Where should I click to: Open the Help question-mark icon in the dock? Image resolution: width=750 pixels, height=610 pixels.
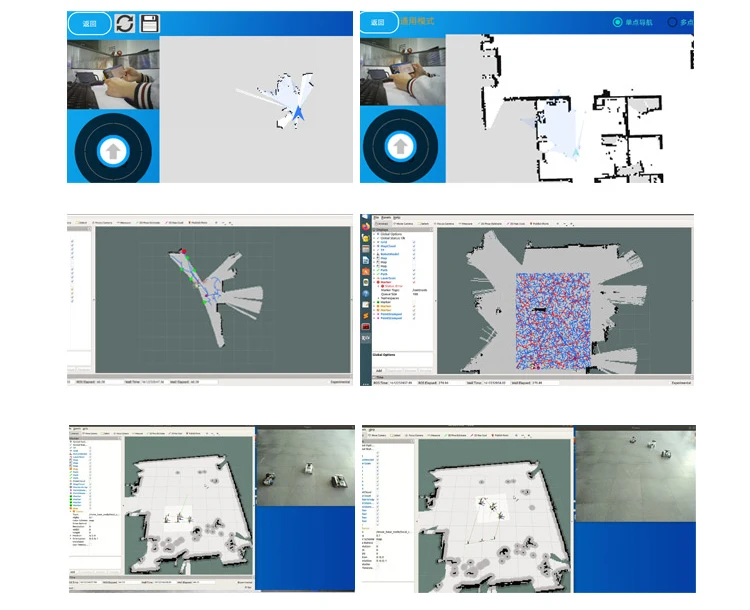point(365,293)
